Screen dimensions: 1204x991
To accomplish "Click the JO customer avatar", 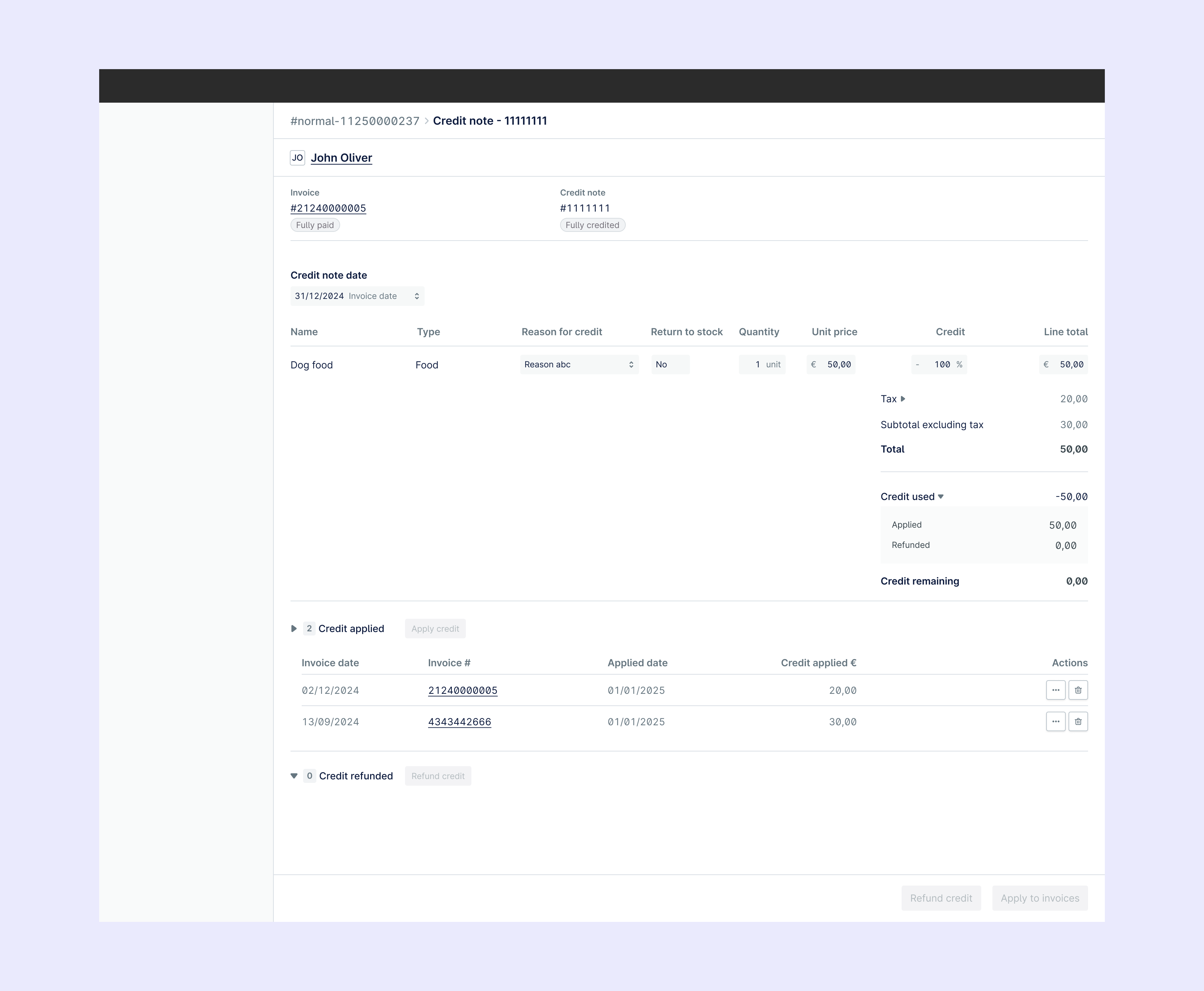I will [x=298, y=157].
